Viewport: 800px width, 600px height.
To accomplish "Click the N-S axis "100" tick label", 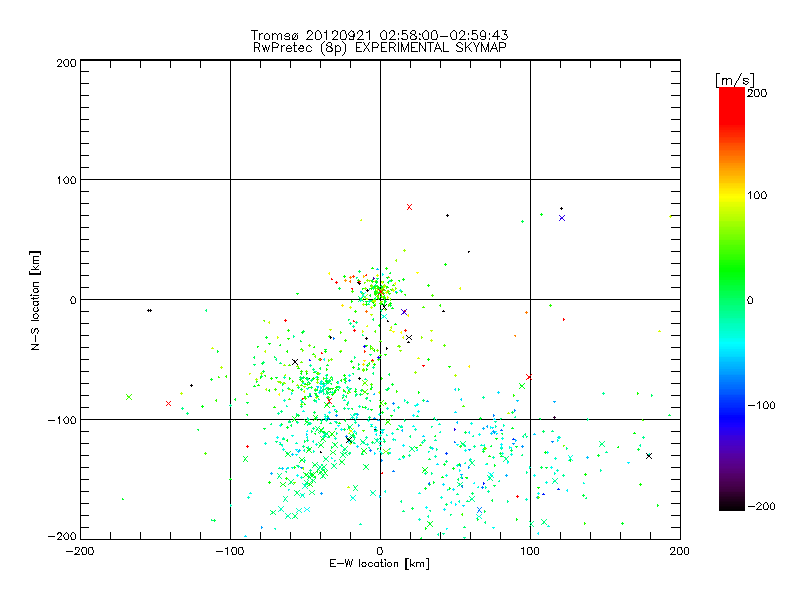I will click(66, 180).
